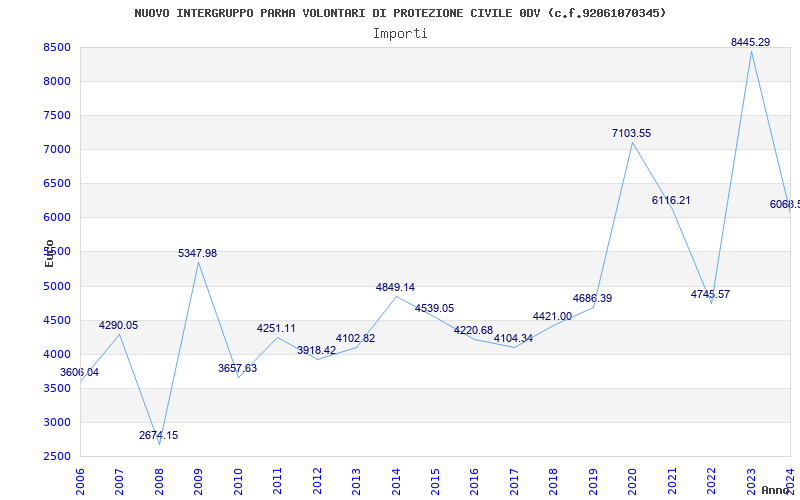Click the x-axis year 2018
The height and width of the screenshot is (500, 800).
tap(554, 481)
